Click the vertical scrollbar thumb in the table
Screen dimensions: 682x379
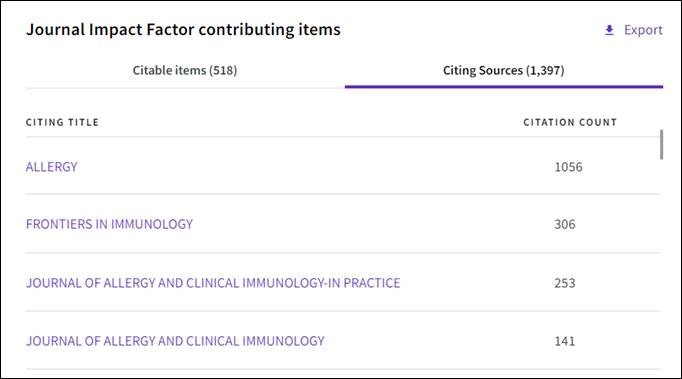pos(662,144)
